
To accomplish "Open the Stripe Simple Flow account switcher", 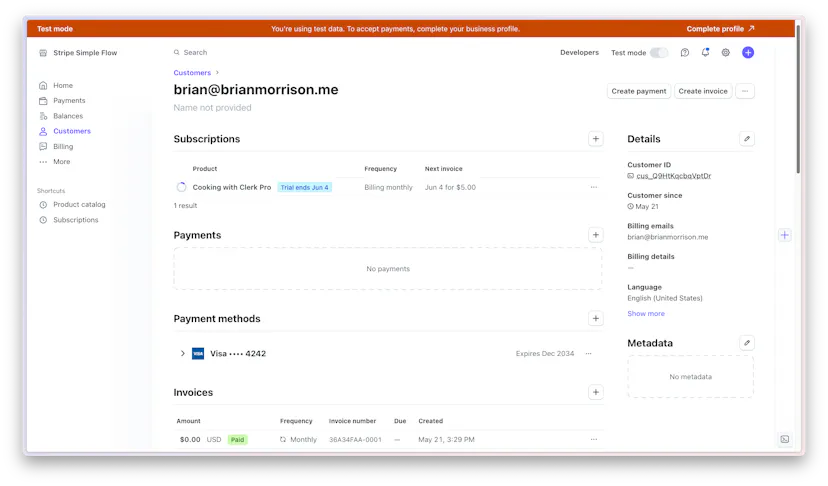I will [78, 53].
